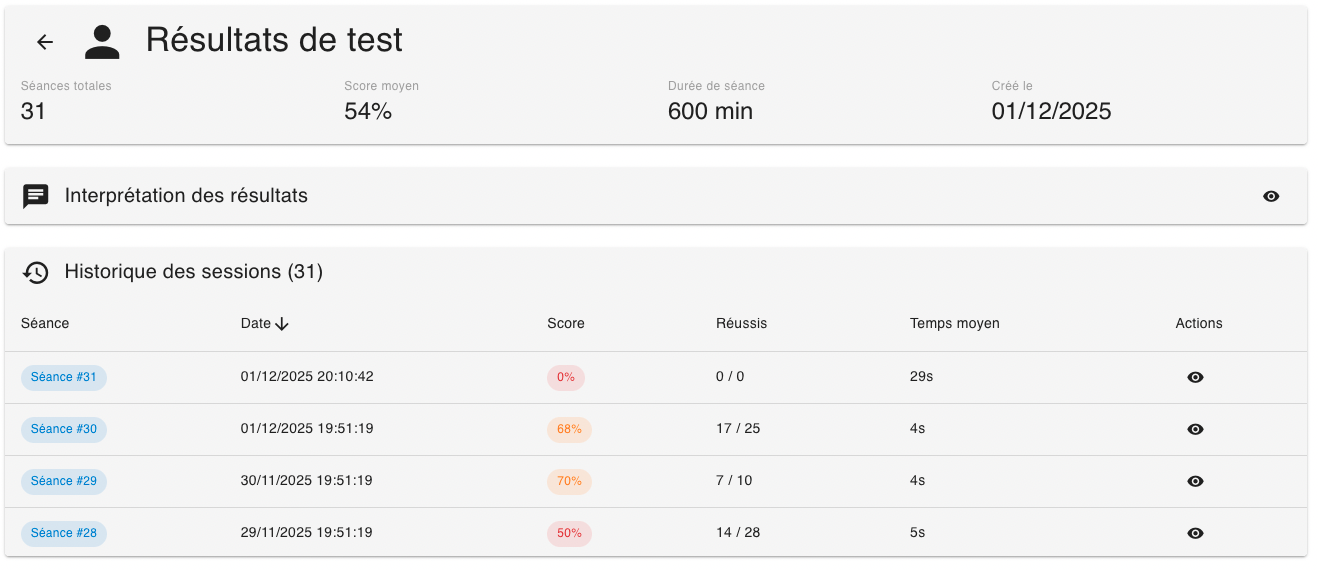Click the Réussis column header

tap(741, 323)
